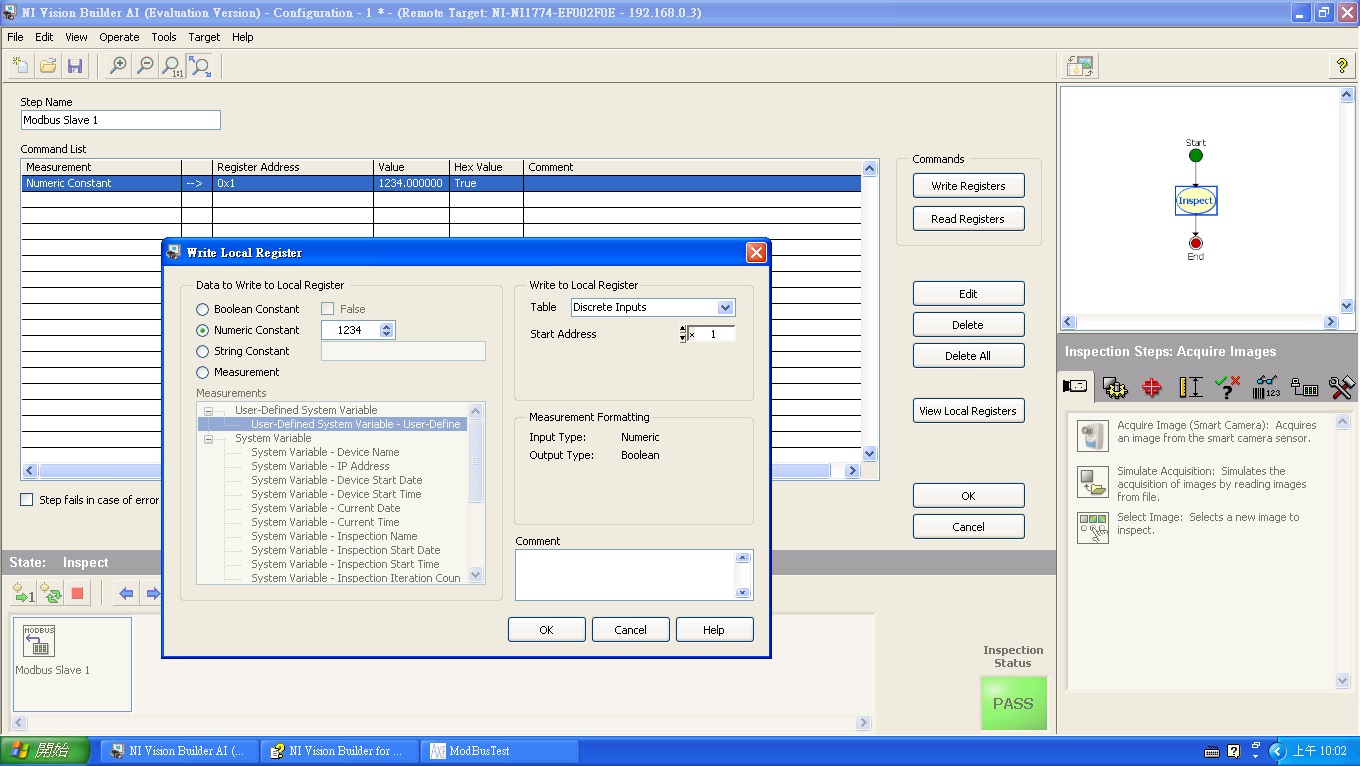Click the red Stop inspection button
Screen dimensions: 1360x766
[77, 594]
